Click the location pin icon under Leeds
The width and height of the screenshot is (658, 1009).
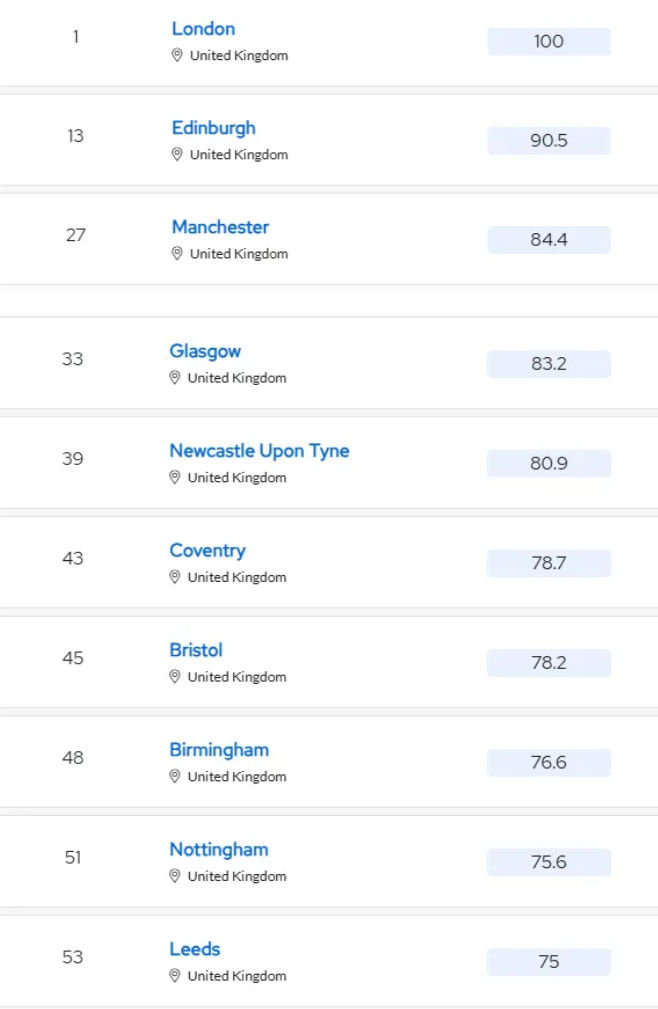tap(174, 976)
